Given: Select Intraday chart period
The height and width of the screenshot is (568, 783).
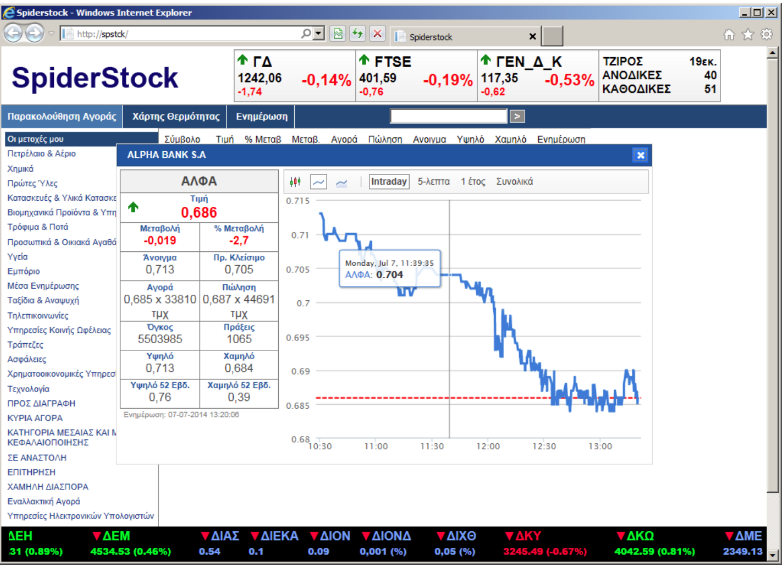Looking at the screenshot, I should (389, 182).
